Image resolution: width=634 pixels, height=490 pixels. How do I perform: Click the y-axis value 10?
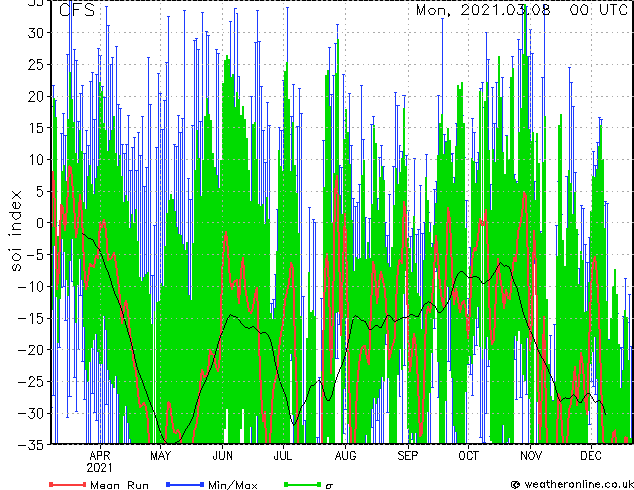point(36,160)
